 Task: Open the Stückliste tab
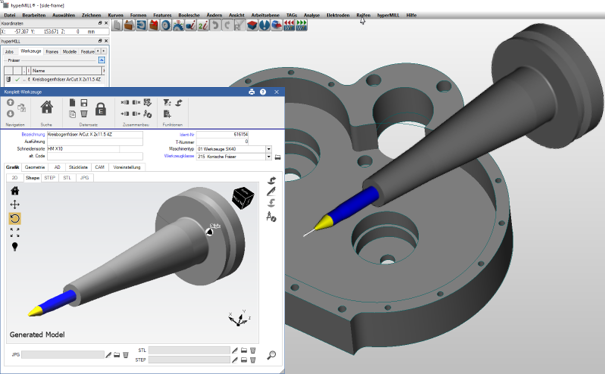78,167
